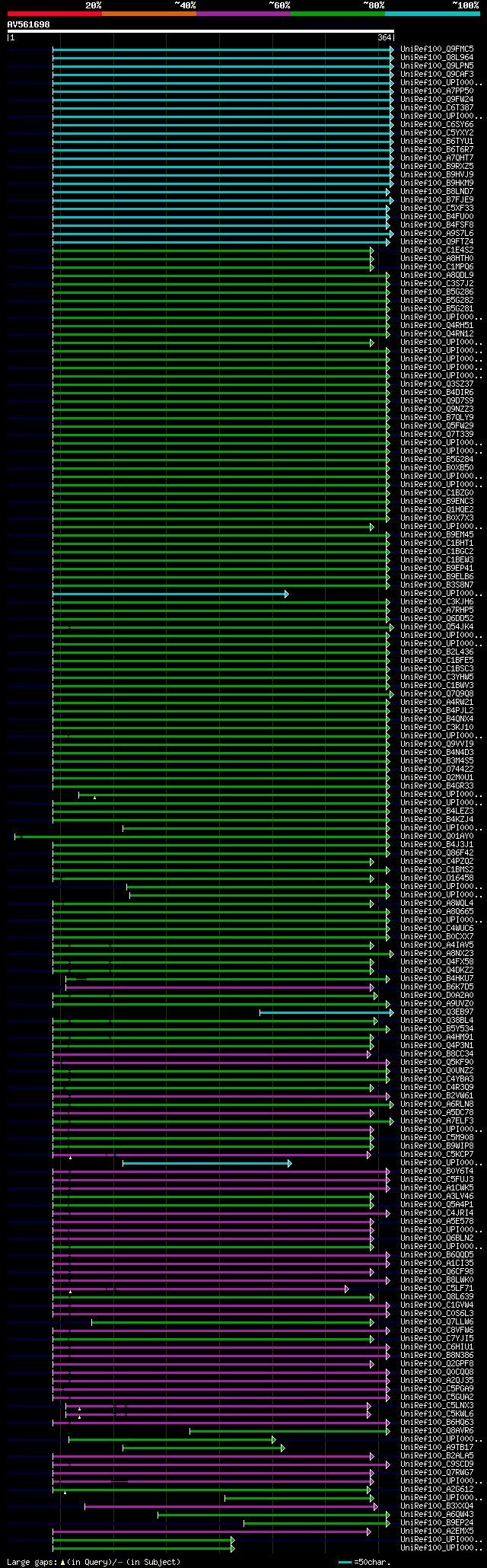Select the UniRef100_A1CI35 label
487x1568 pixels.
pos(437,1263)
